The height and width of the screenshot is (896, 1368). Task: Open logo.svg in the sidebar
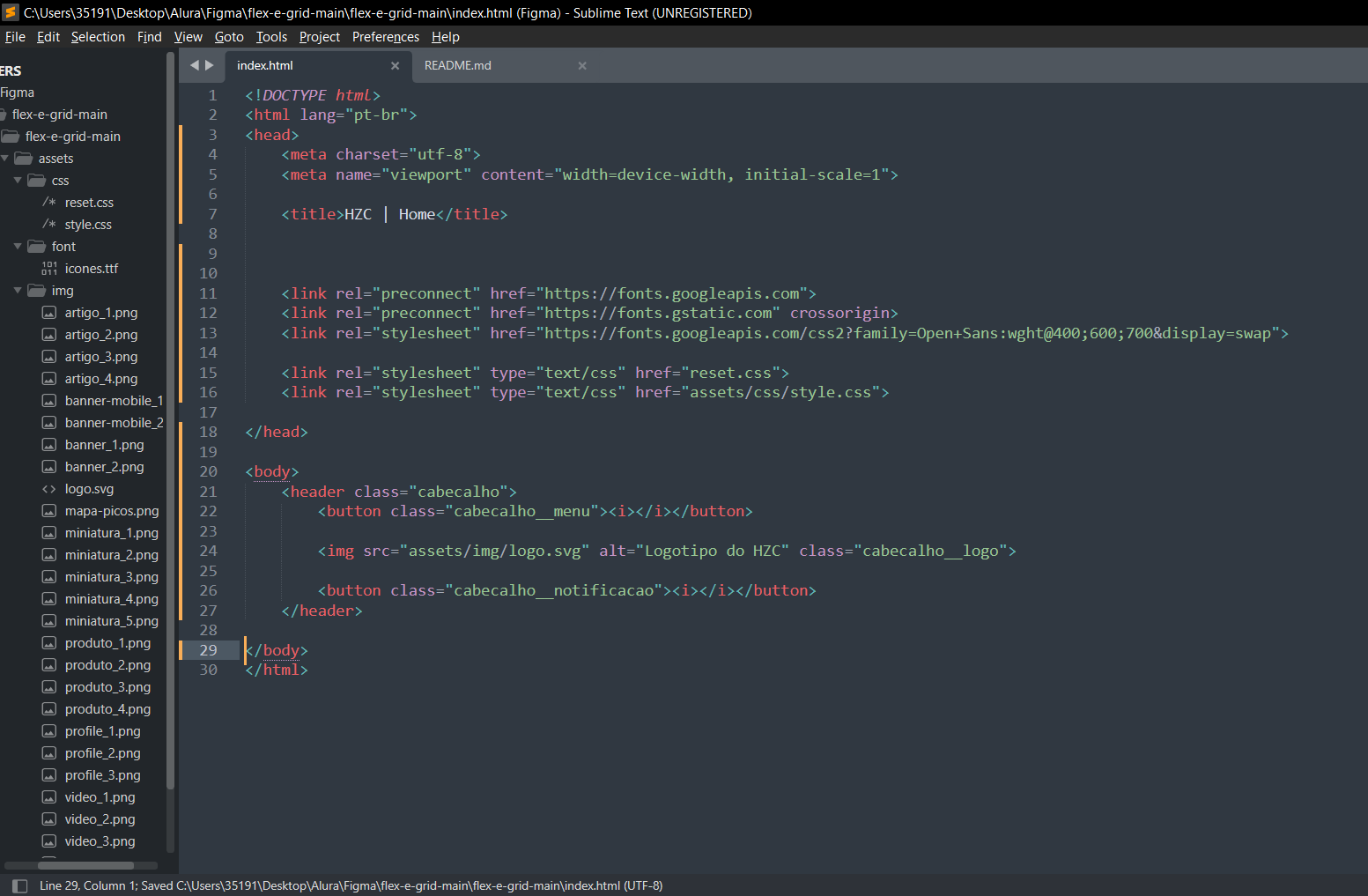pos(89,489)
